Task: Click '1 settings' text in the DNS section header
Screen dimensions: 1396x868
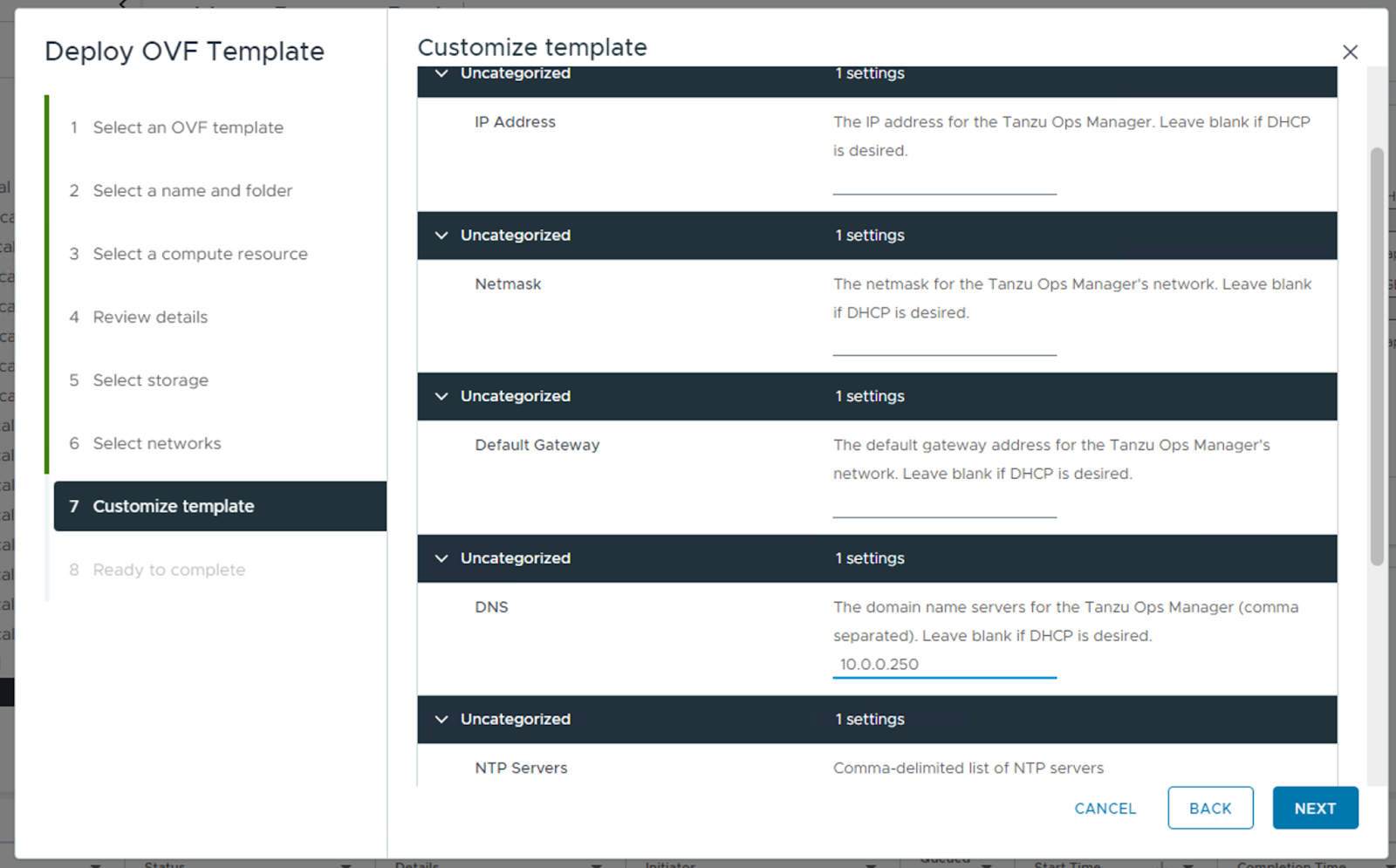Action: pyautogui.click(x=870, y=558)
